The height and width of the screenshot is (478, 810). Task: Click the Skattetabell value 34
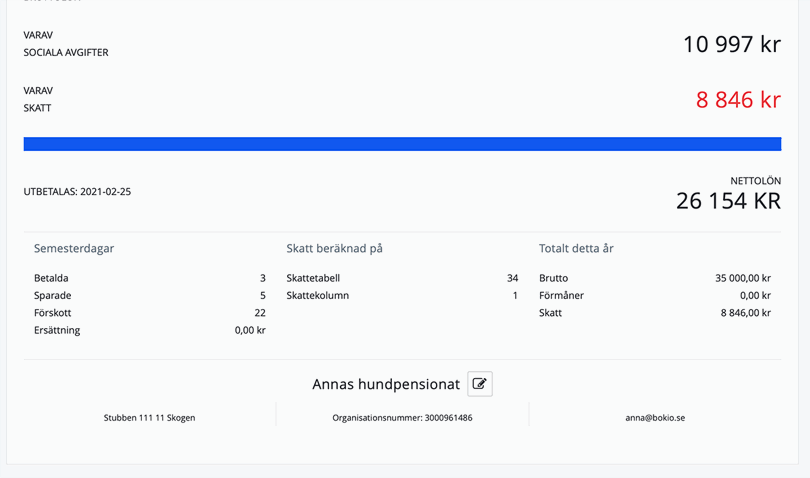click(x=512, y=278)
